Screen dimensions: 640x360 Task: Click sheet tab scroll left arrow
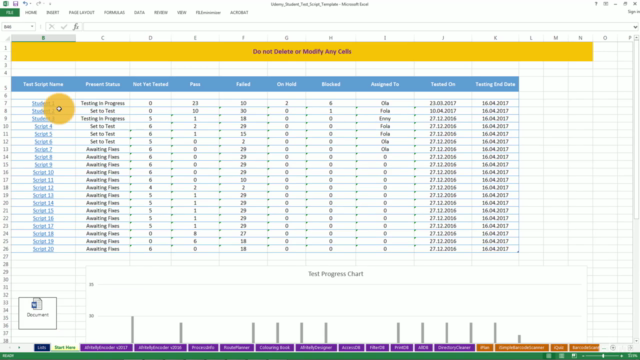(x=10, y=348)
